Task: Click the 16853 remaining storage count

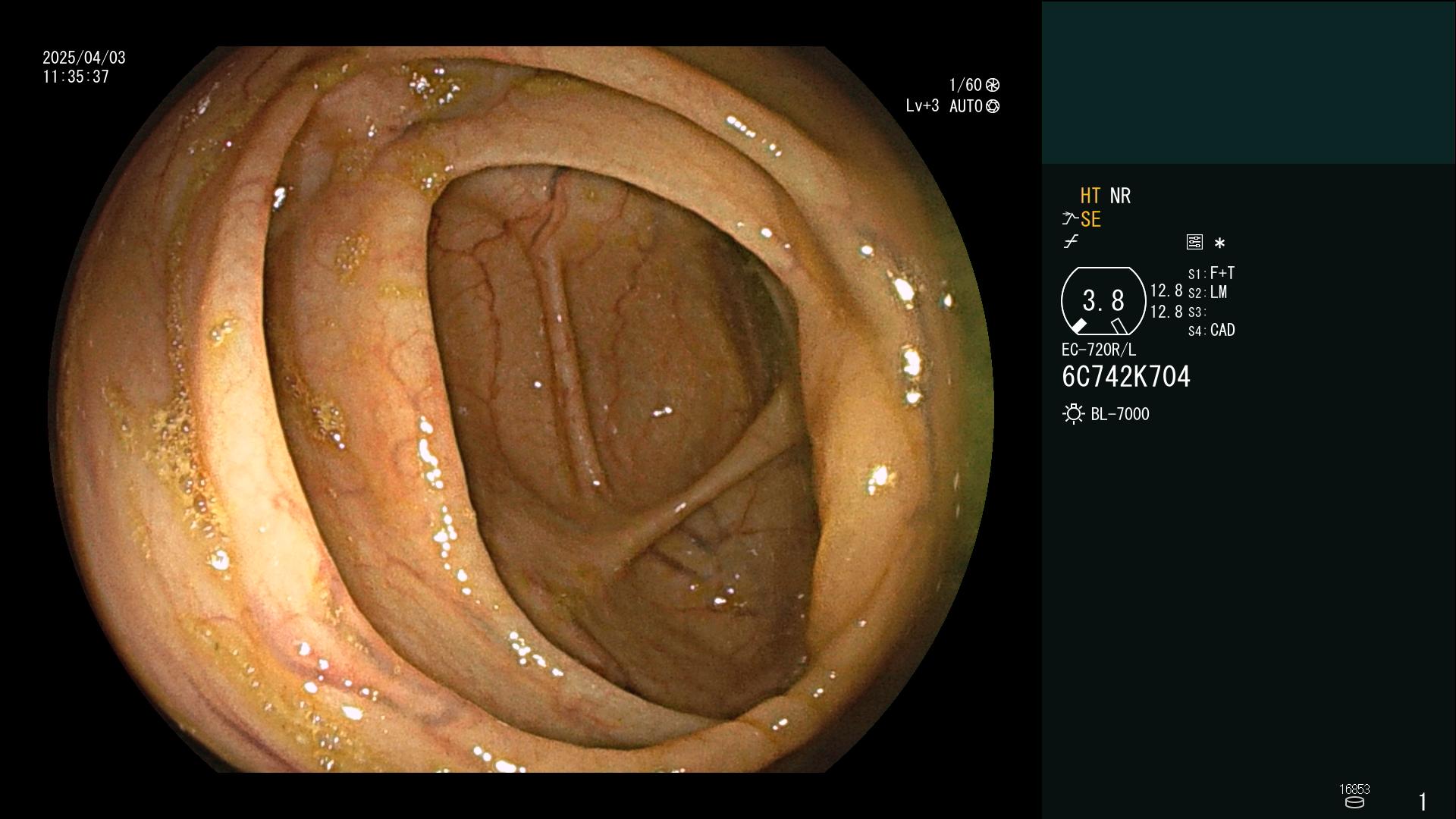Action: click(x=1354, y=789)
